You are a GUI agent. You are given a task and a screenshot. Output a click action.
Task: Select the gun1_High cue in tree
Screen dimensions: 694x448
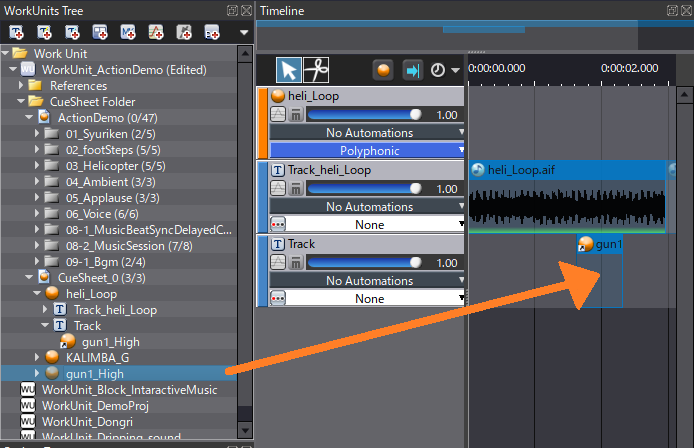[92, 372]
